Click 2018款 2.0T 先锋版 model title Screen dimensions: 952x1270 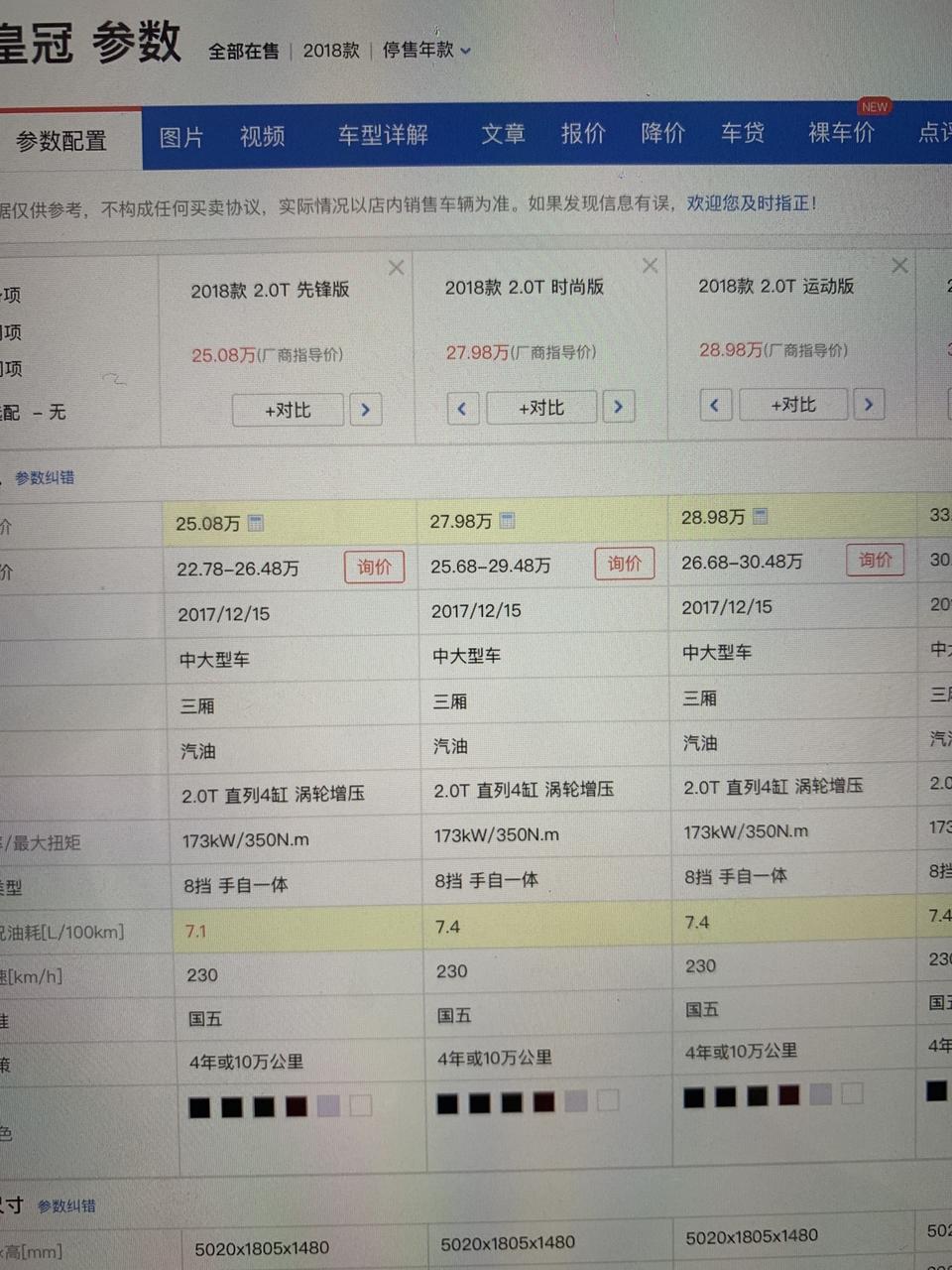coord(270,291)
